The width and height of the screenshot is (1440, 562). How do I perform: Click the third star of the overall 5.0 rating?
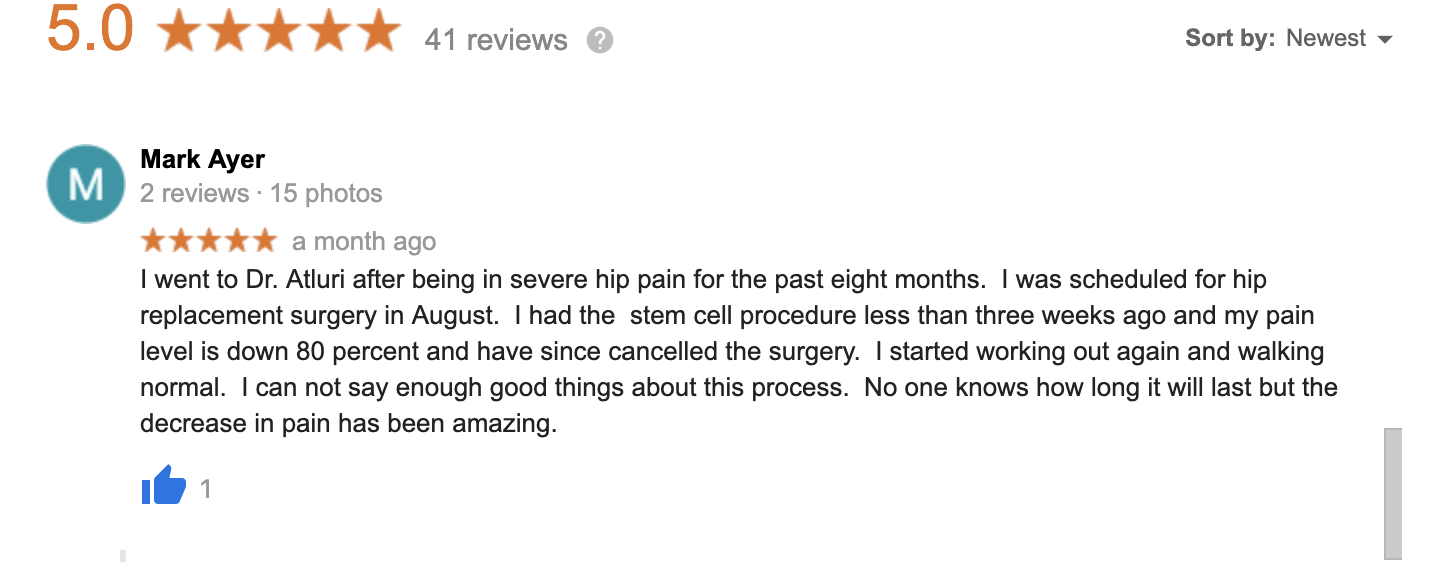click(x=279, y=31)
